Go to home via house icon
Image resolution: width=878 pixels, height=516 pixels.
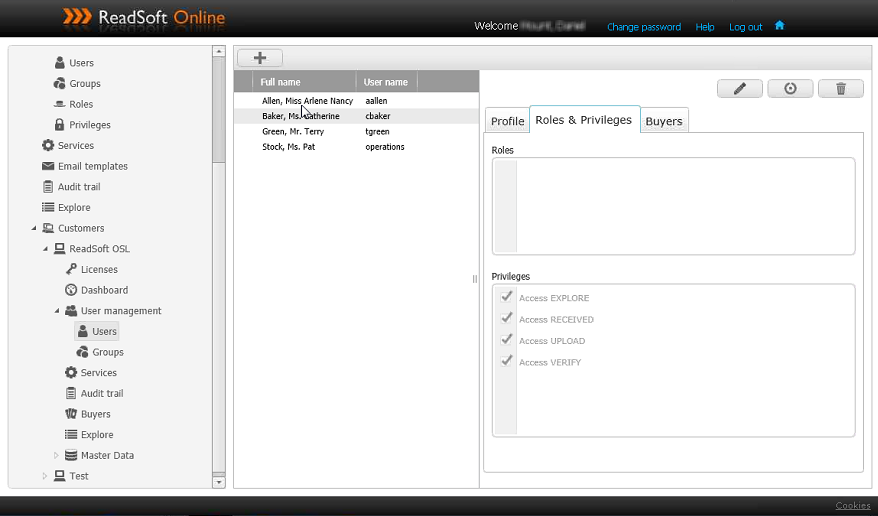[x=780, y=26]
